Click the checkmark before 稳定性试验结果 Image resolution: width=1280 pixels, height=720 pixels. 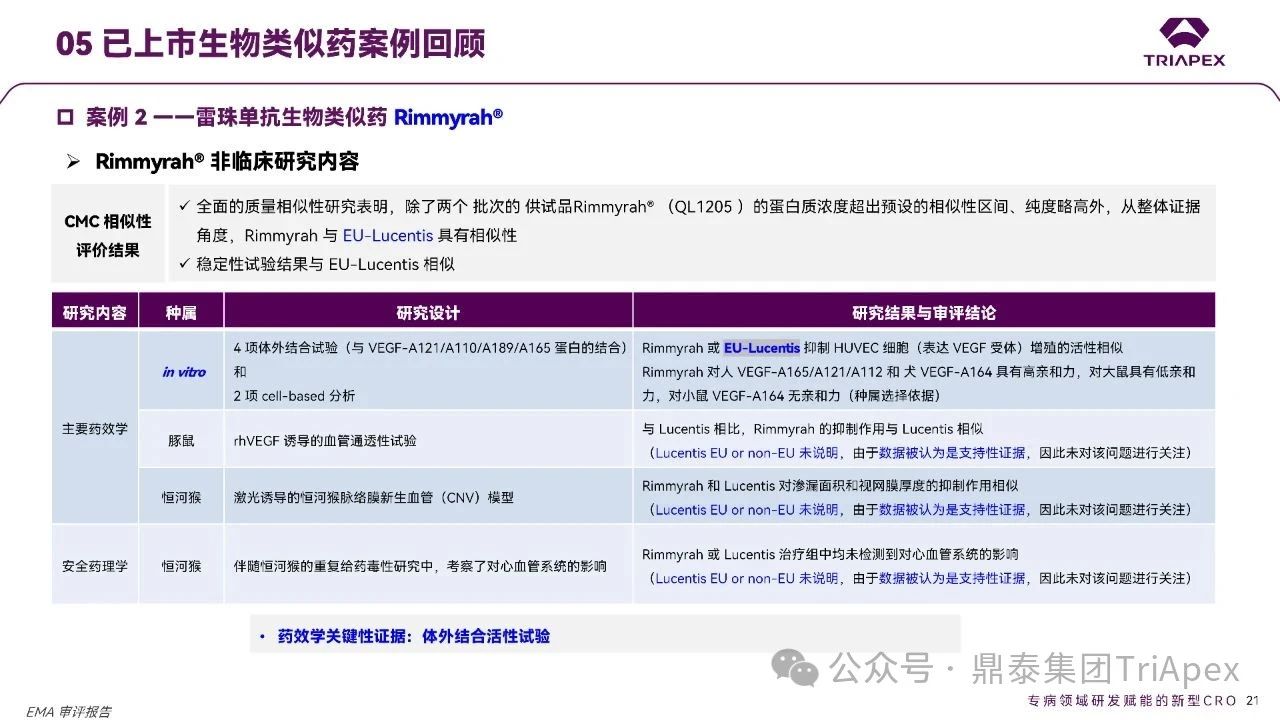183,264
